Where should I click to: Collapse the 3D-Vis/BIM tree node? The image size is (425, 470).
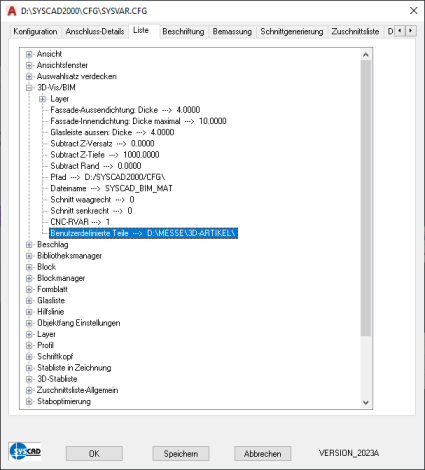point(29,88)
